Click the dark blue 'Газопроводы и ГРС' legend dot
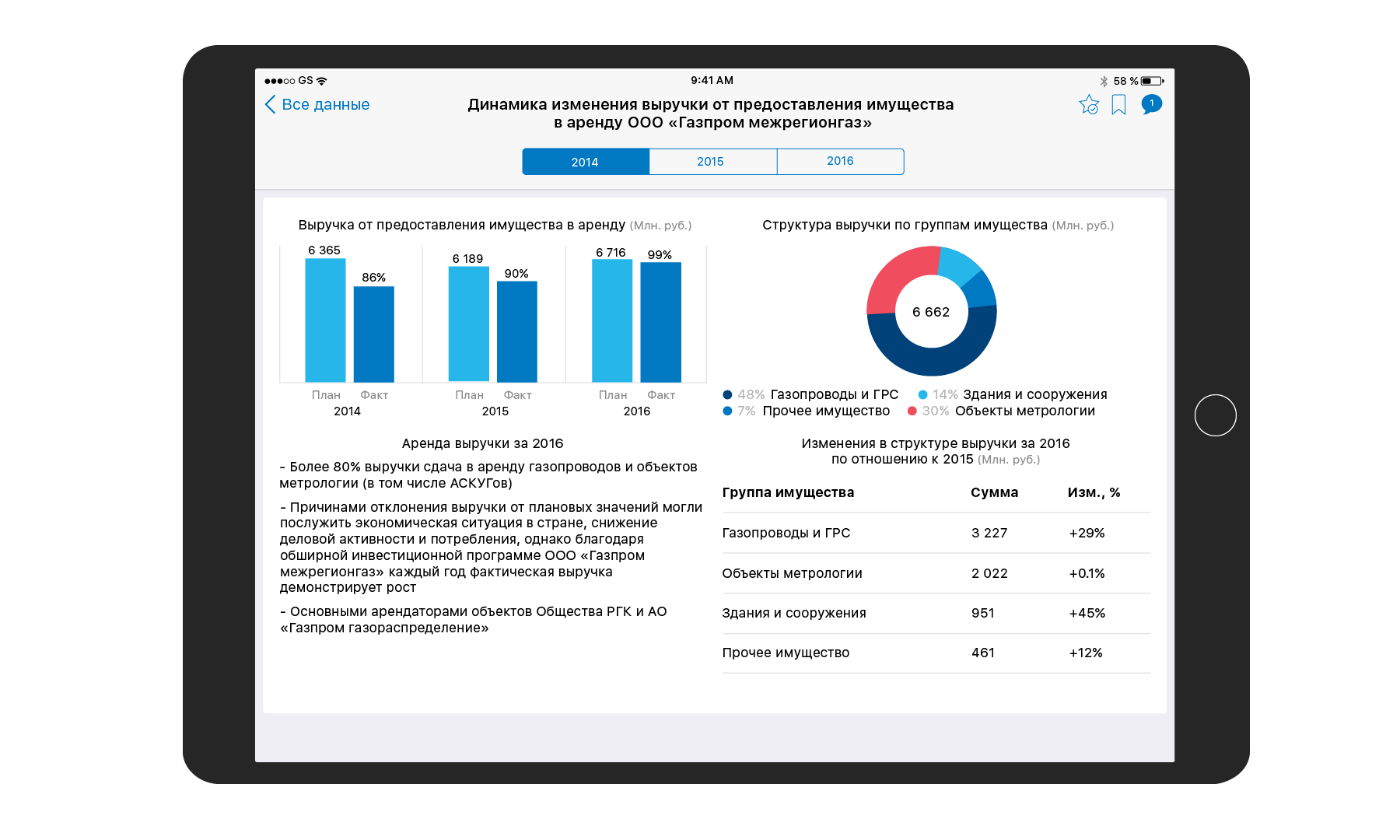1400x840 pixels. click(x=727, y=395)
